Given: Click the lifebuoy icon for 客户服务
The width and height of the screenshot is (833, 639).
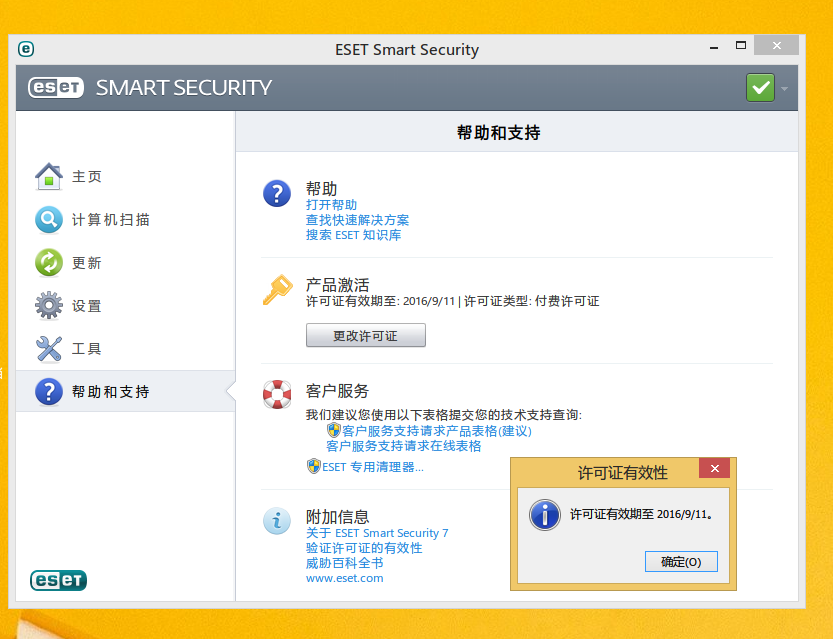Looking at the screenshot, I should tap(277, 394).
